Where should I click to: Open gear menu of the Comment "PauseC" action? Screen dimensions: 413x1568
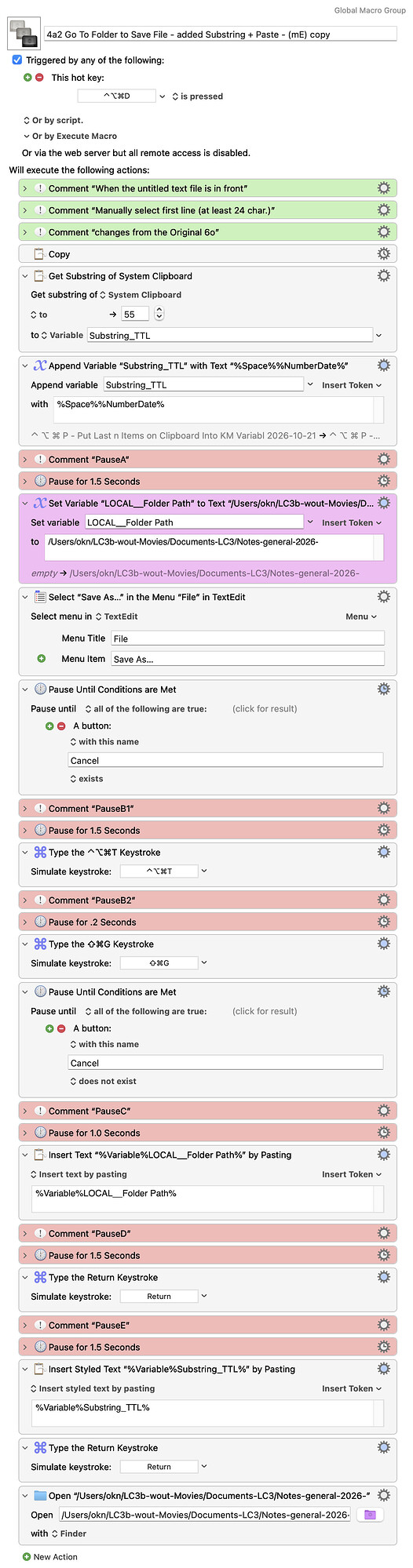click(x=384, y=1111)
